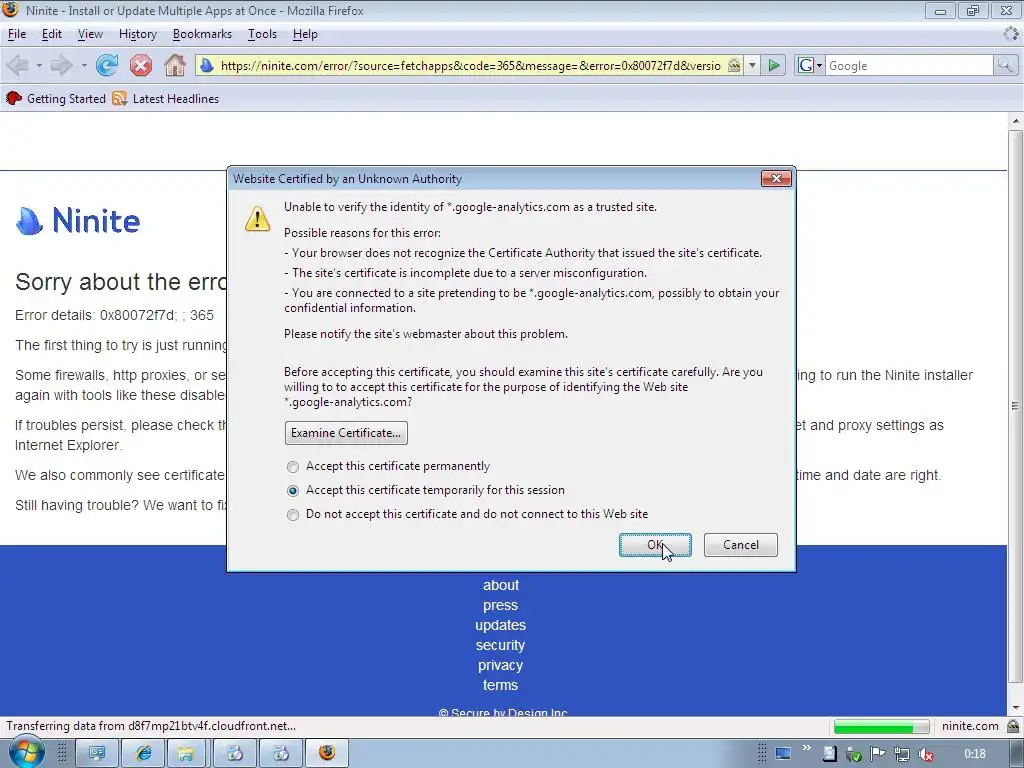Open the Forward button history dropdown arrow
The width and height of the screenshot is (1024, 768).
84,65
